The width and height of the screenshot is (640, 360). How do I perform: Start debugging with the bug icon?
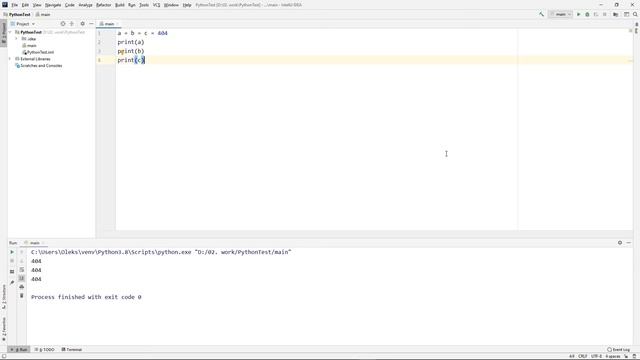click(587, 14)
